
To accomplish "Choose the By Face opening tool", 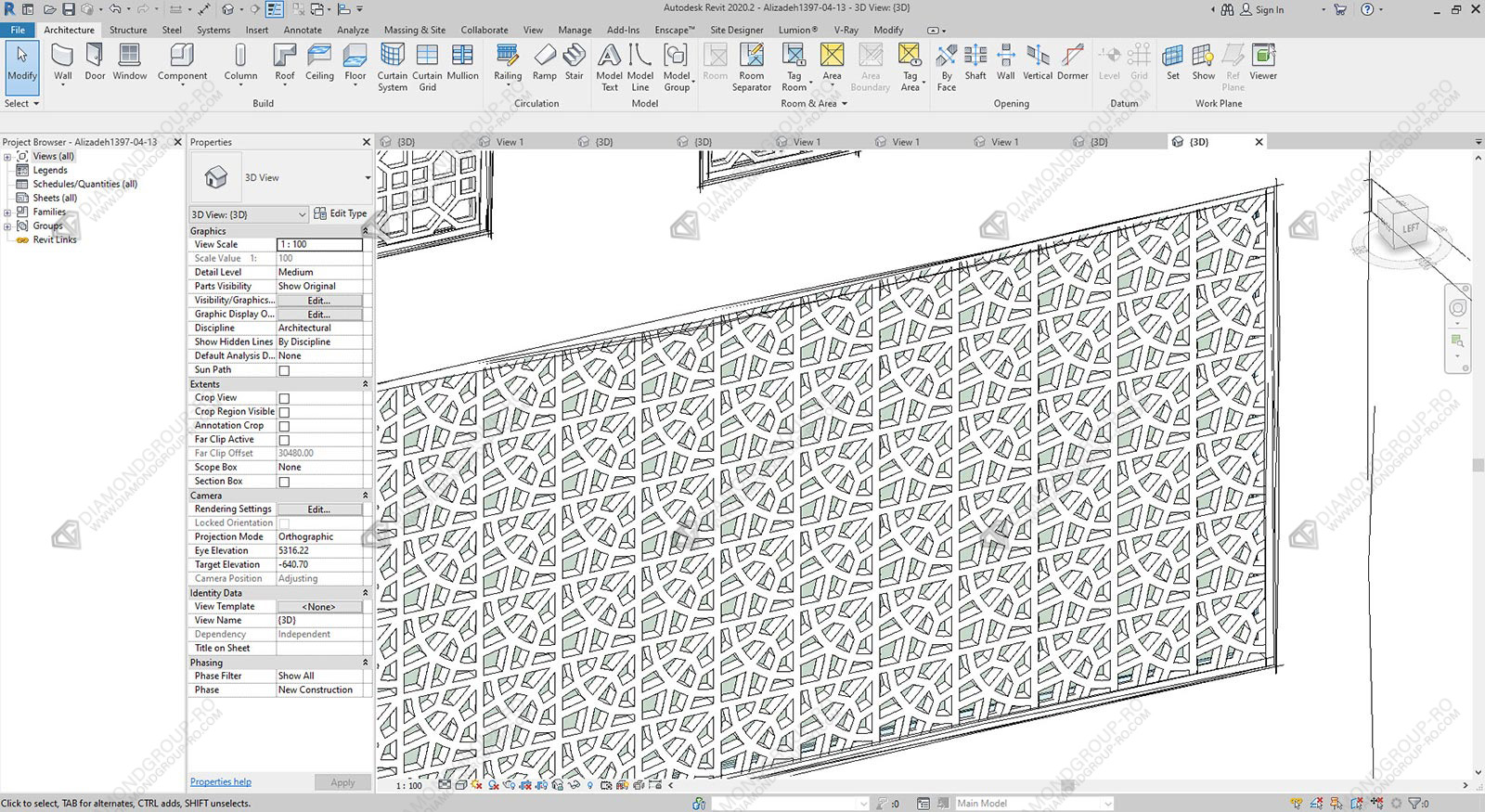I will pos(946,67).
